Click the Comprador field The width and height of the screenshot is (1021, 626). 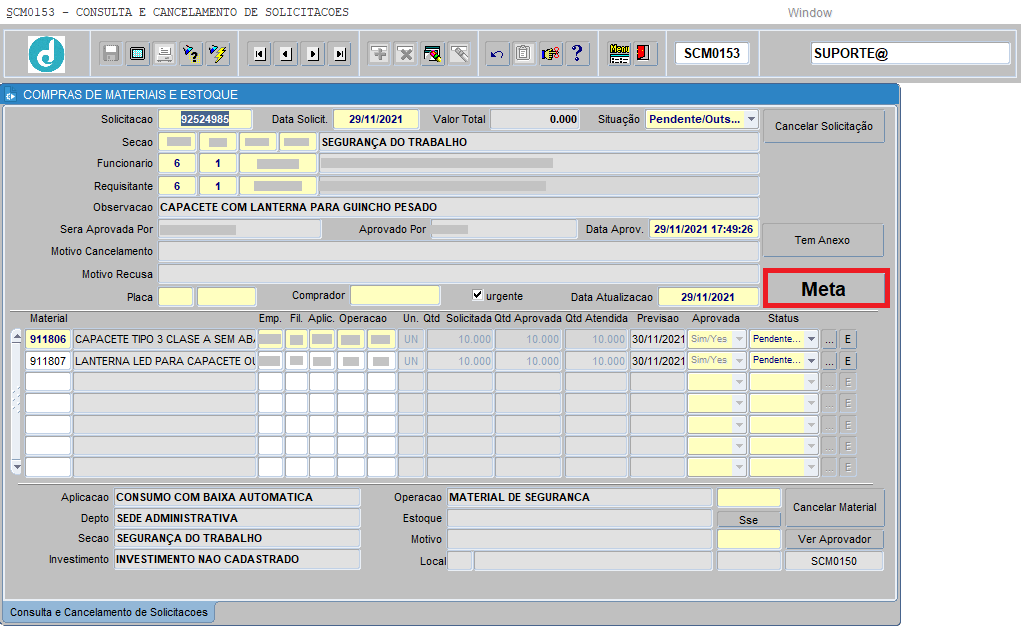coord(395,295)
